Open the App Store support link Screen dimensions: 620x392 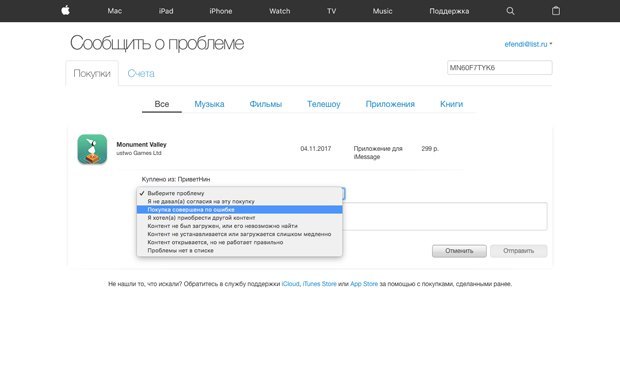364,284
